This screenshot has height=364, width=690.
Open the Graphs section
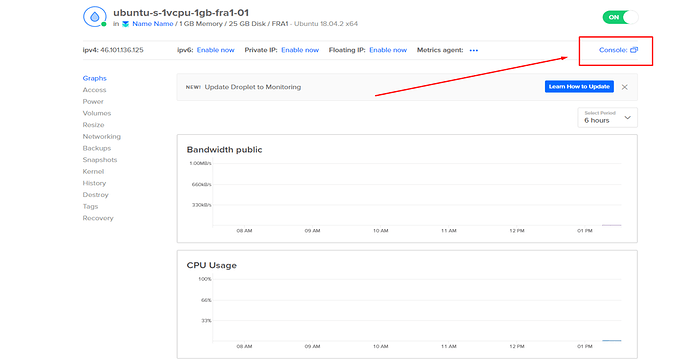95,78
